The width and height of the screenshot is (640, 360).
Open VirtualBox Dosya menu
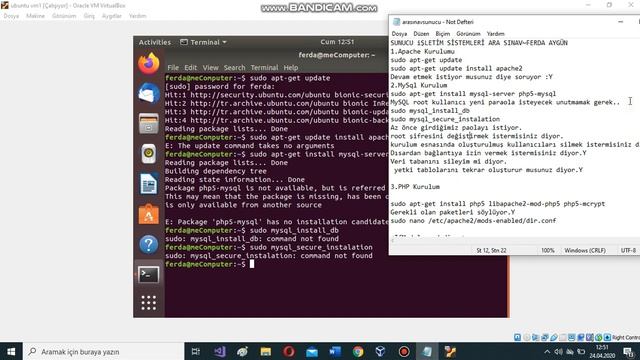(x=11, y=16)
